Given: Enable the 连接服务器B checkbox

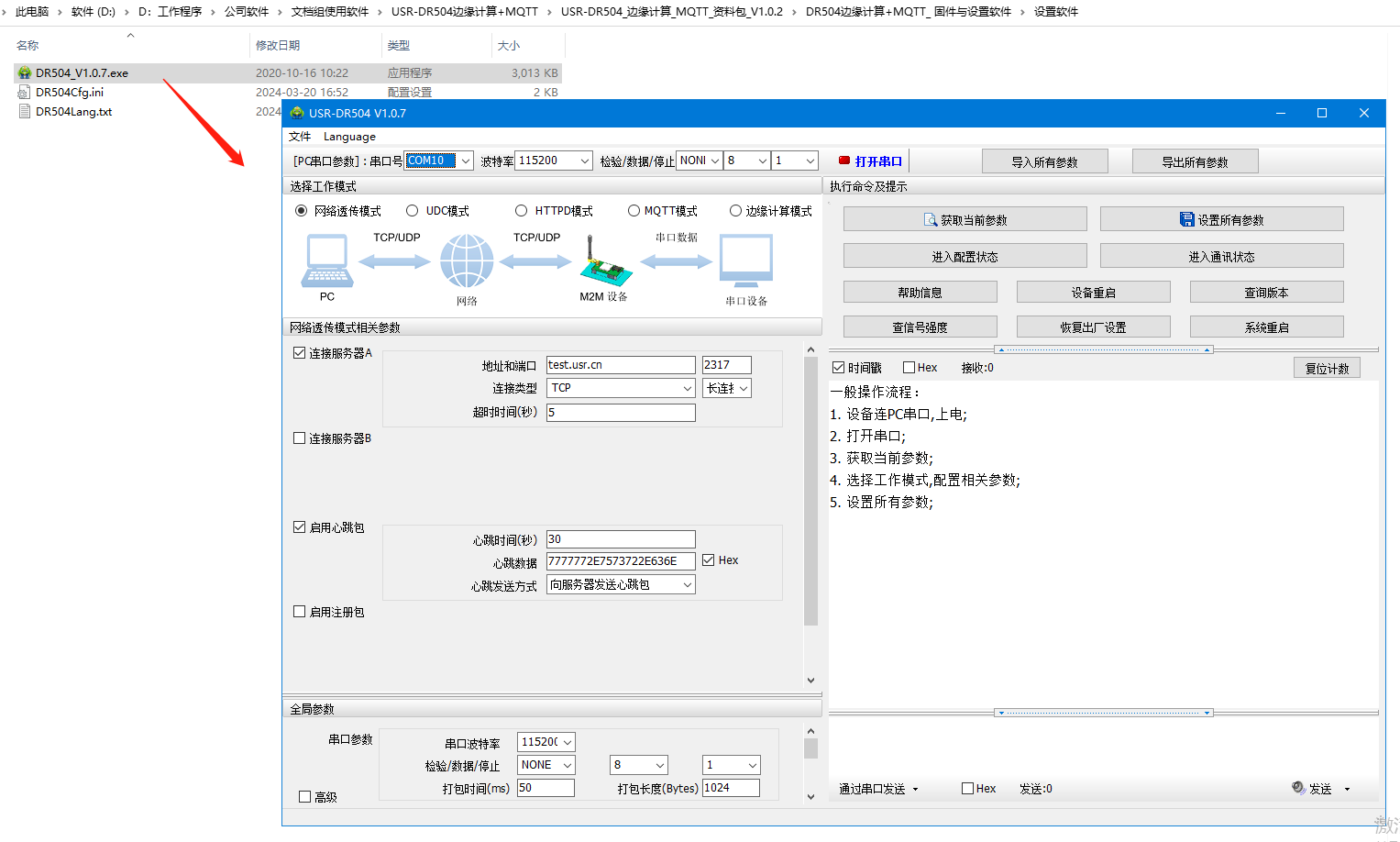Looking at the screenshot, I should (x=299, y=438).
